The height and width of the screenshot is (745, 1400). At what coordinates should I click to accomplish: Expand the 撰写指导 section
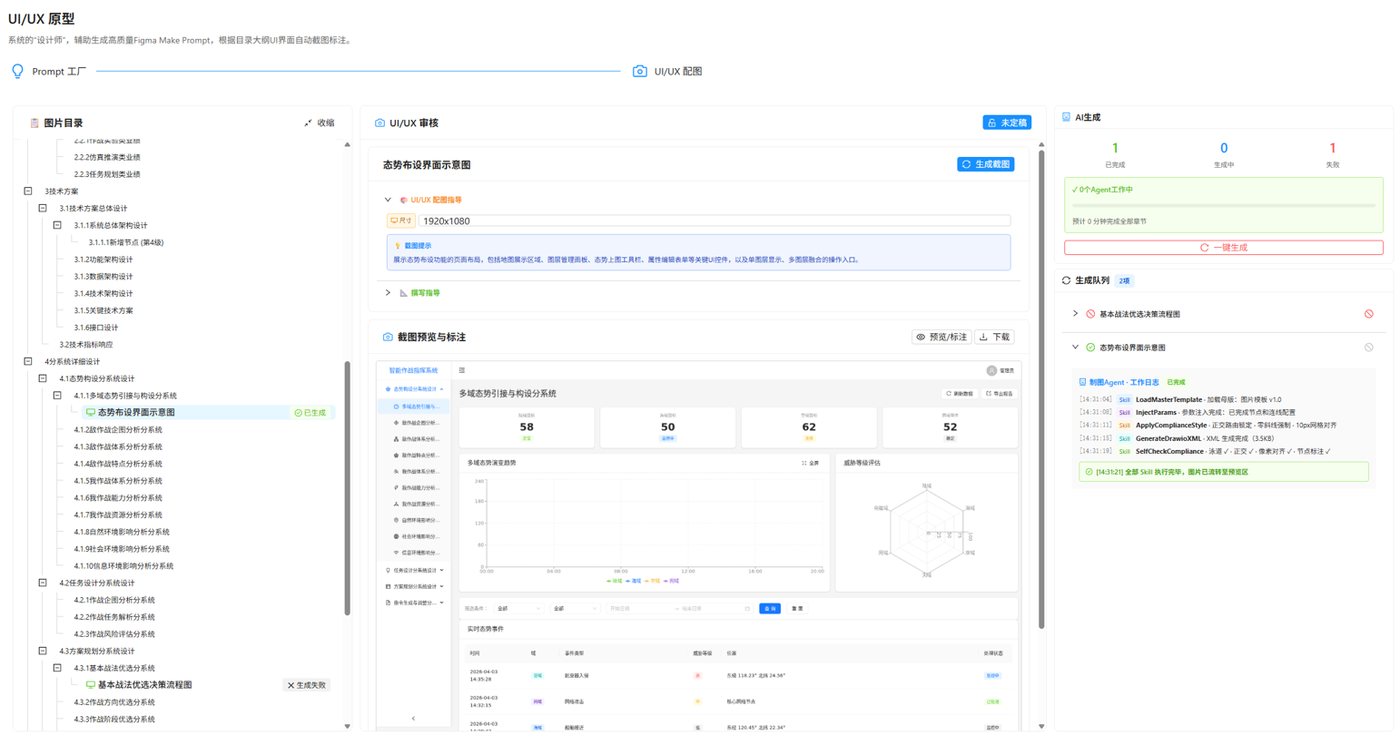[388, 293]
